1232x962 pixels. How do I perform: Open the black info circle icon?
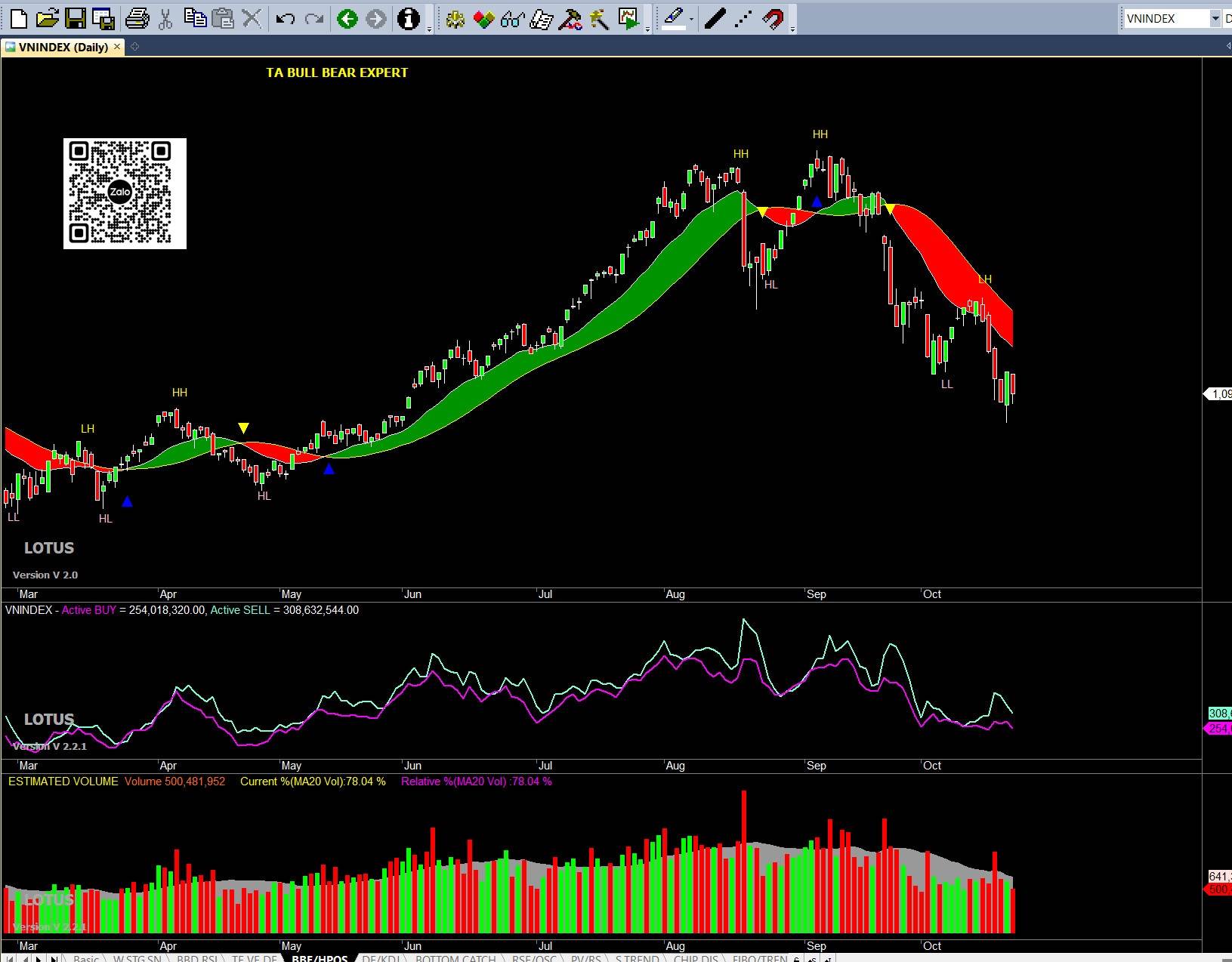coord(409,19)
